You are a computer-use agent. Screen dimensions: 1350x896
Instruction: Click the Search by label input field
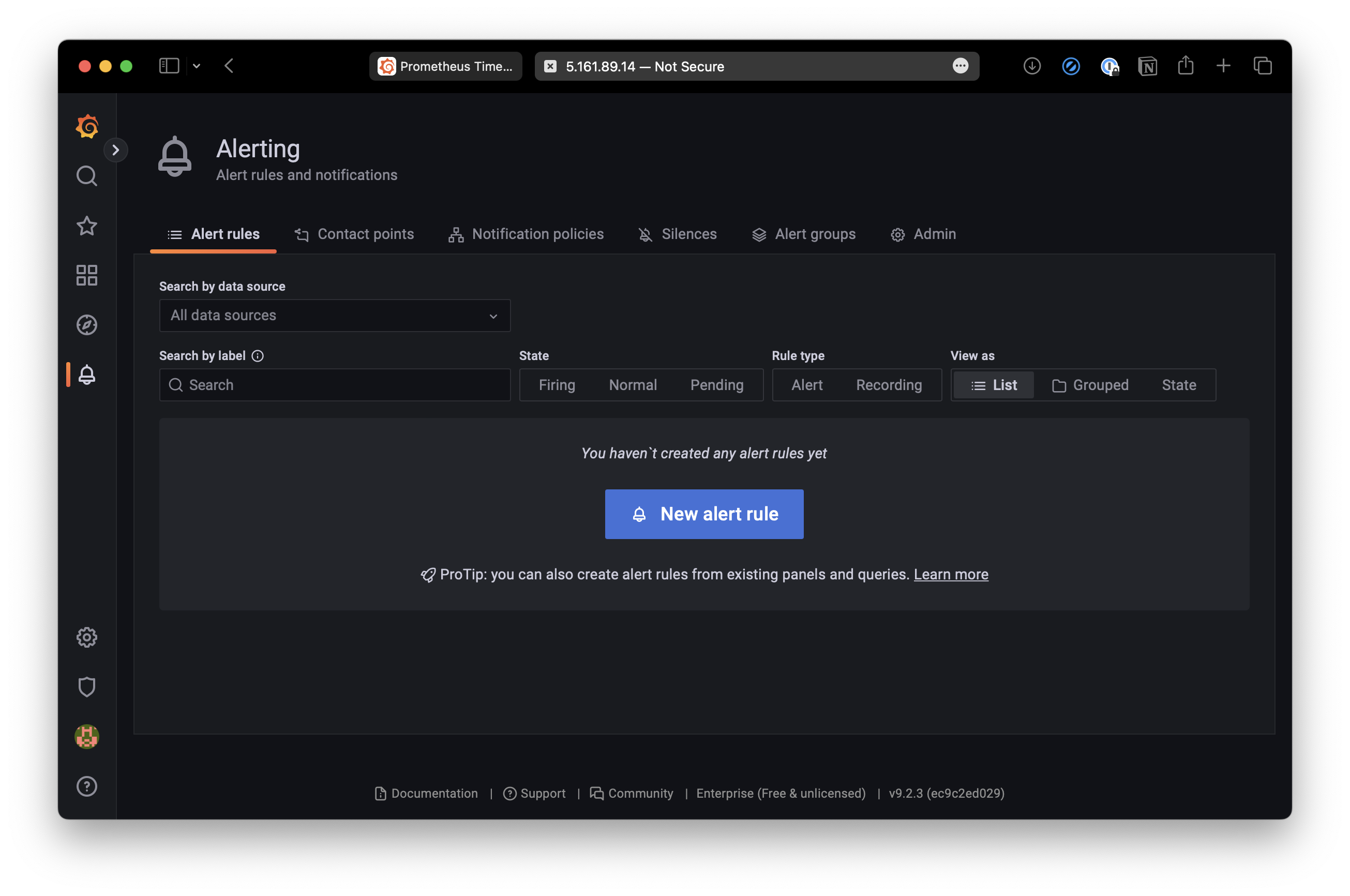[x=335, y=385]
